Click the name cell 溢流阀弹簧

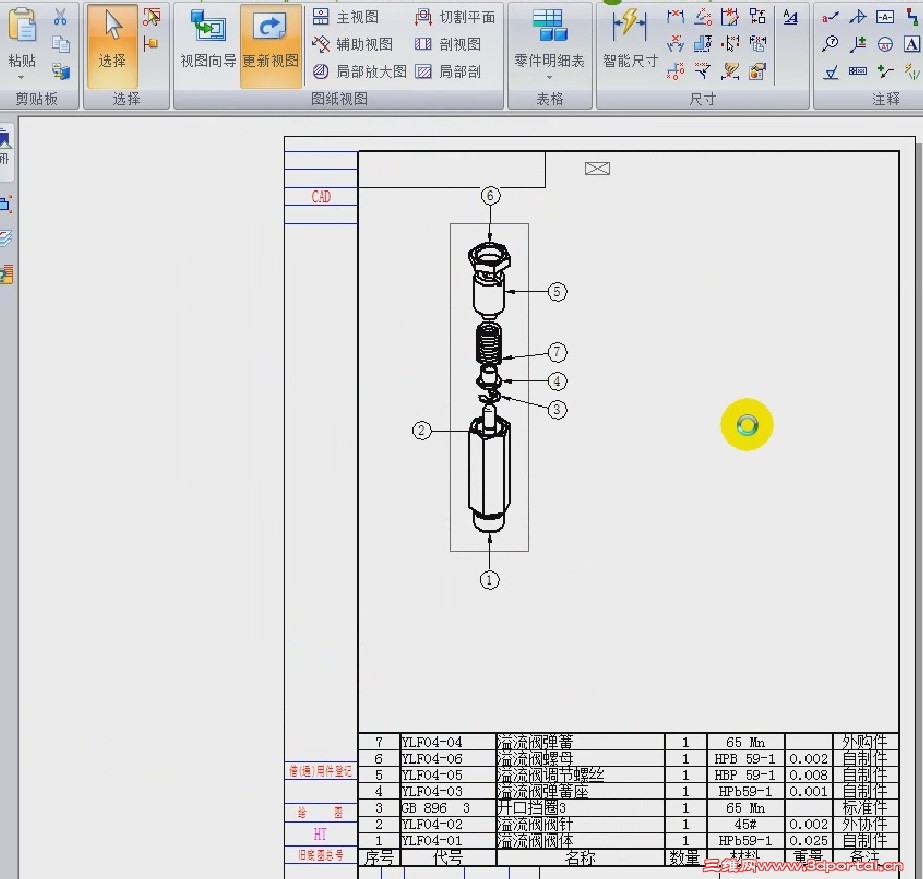pos(580,742)
